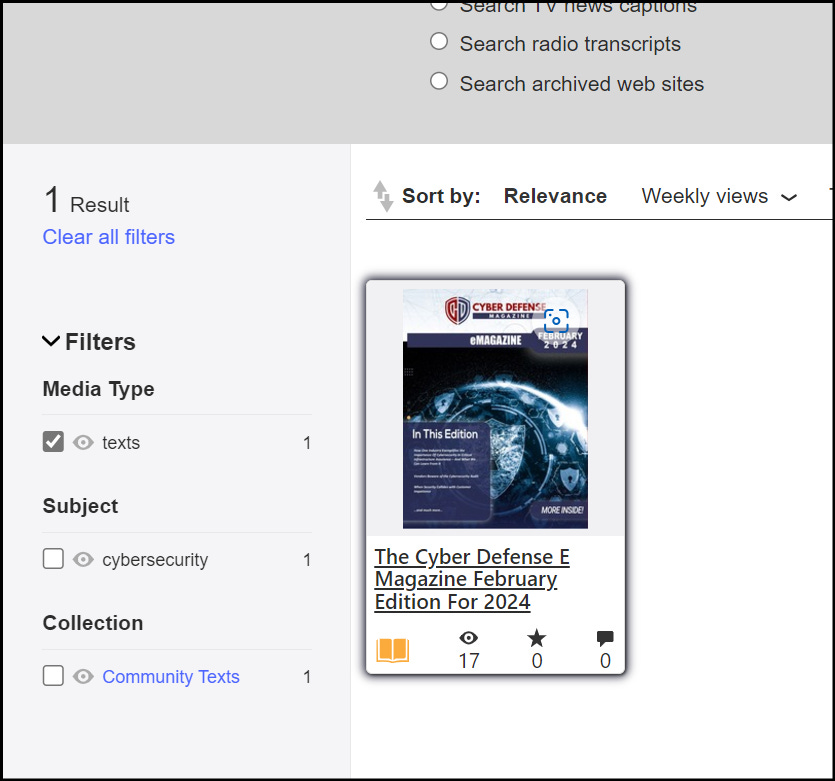Click the 'Sort by:' label
This screenshot has height=781, width=835.
(441, 196)
